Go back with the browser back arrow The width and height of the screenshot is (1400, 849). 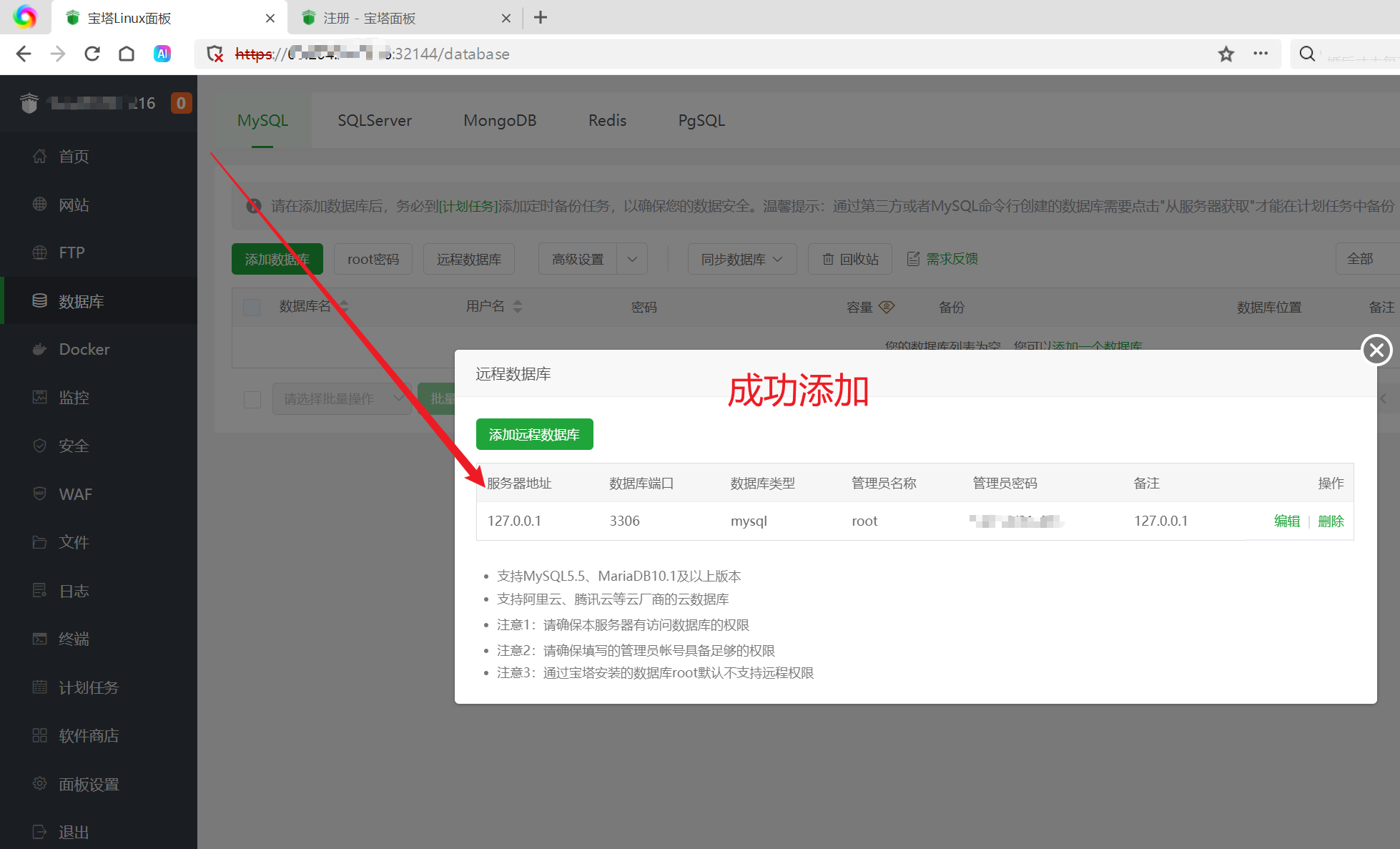click(24, 54)
